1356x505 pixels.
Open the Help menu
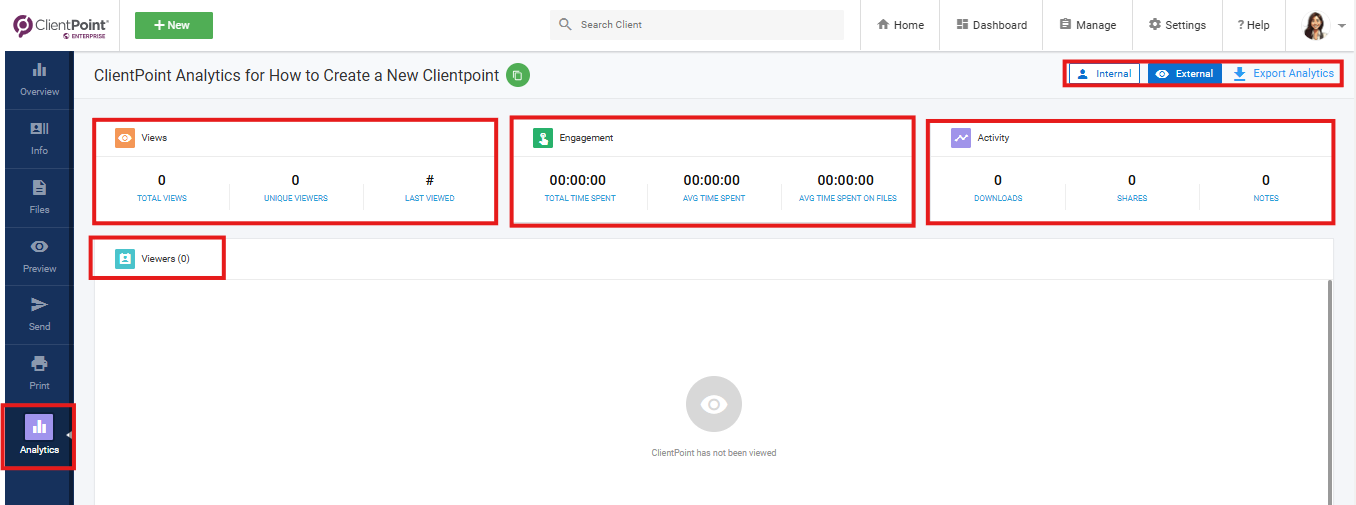[1253, 25]
